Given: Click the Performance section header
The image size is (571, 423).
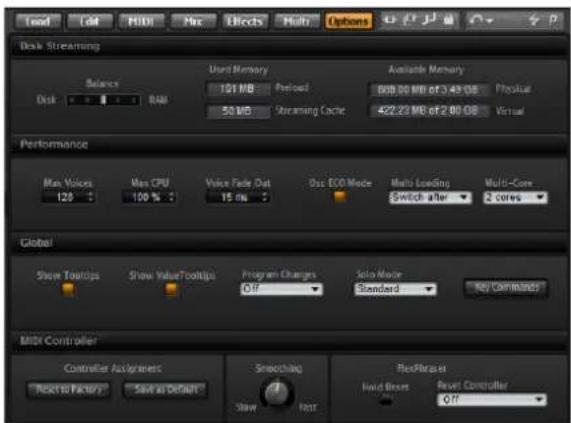Looking at the screenshot, I should coord(288,145).
